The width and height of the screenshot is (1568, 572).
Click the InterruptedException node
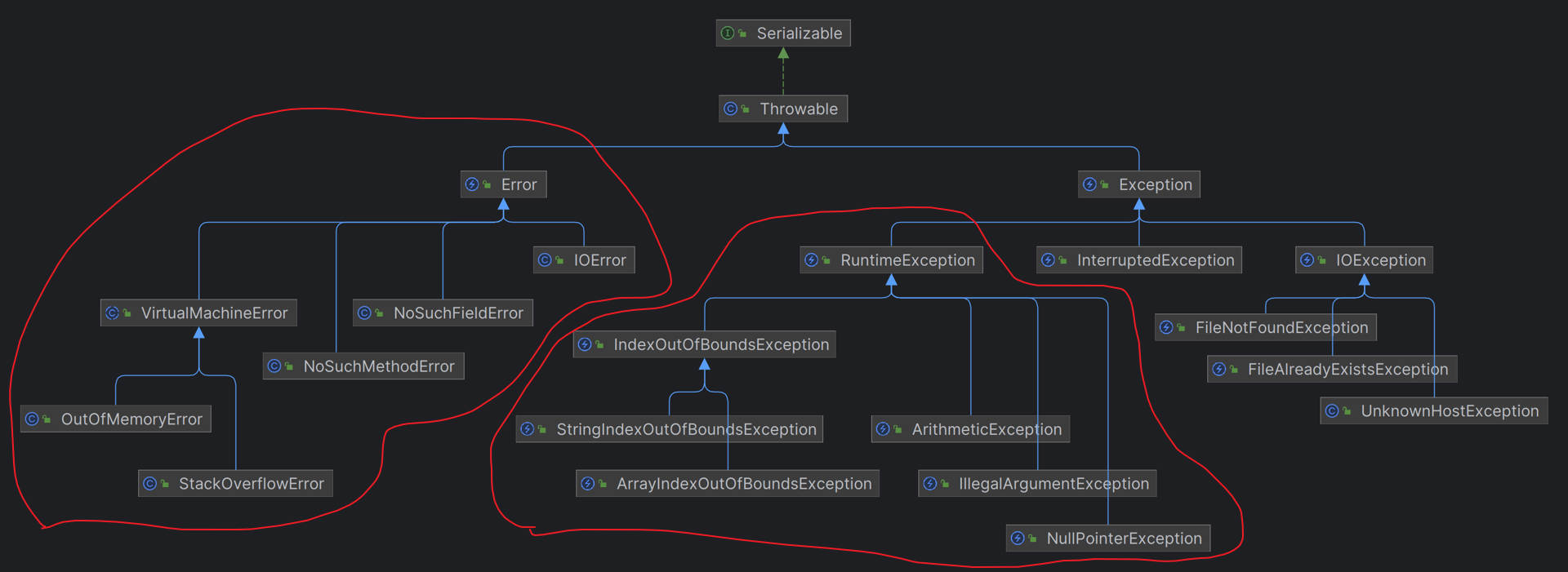(1139, 260)
